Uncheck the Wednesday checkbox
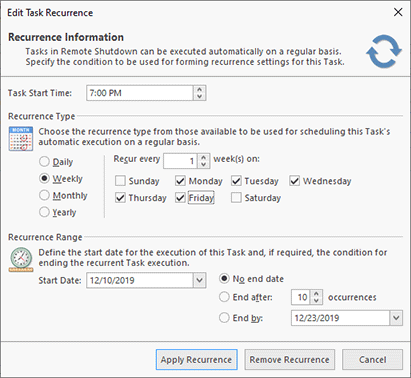 pyautogui.click(x=294, y=181)
